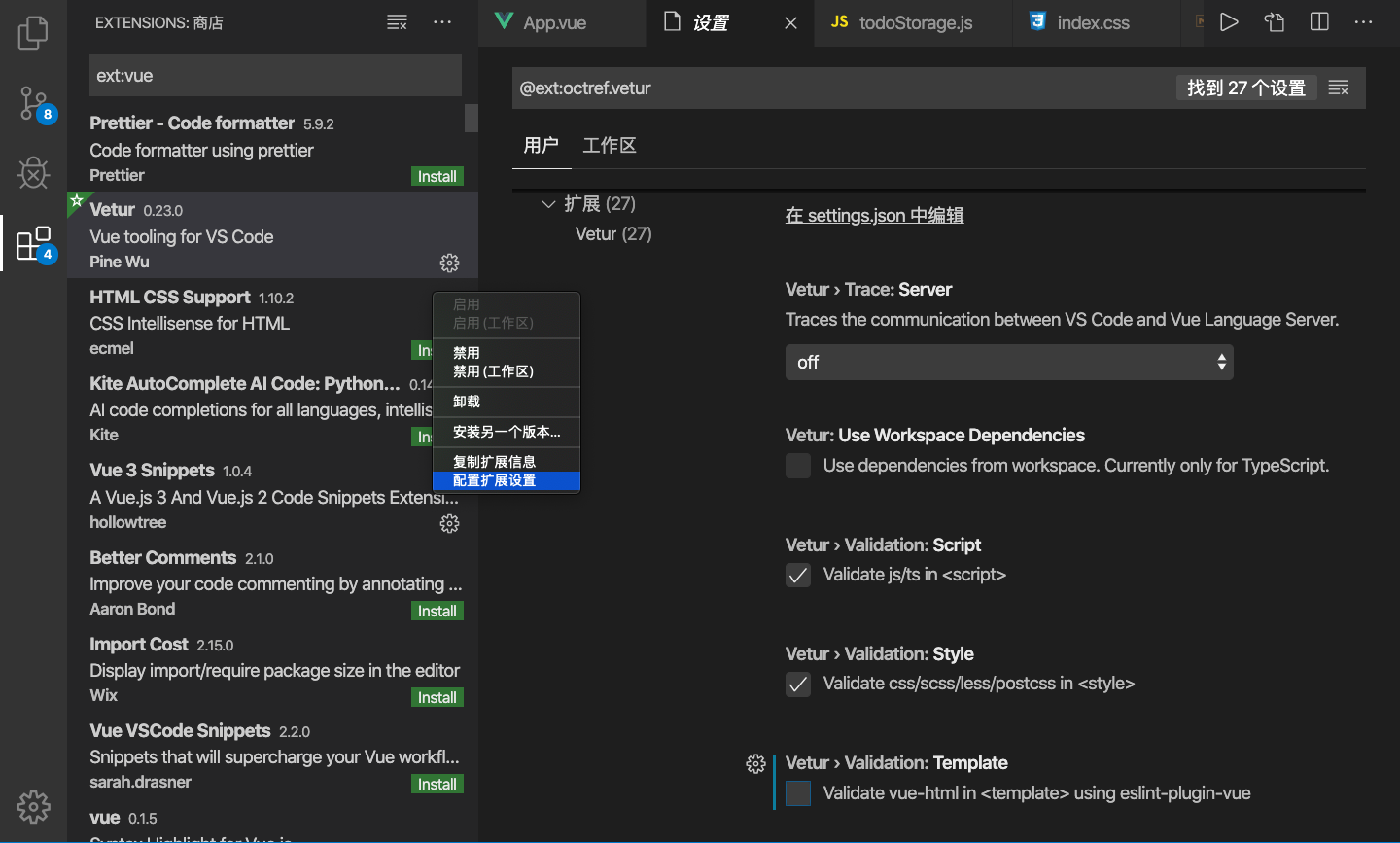Install Better Comments extension
The image size is (1400, 843).
tap(437, 611)
